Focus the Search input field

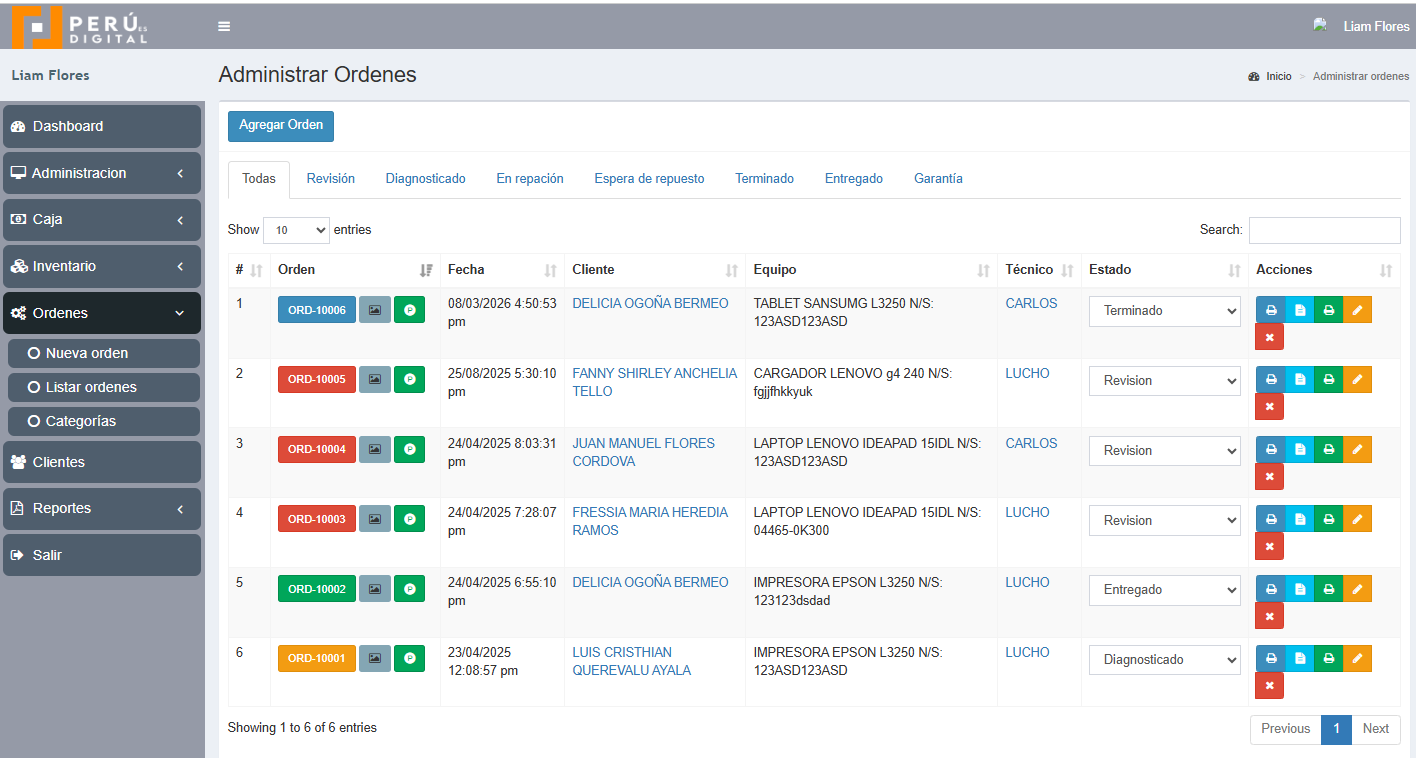coord(1325,230)
